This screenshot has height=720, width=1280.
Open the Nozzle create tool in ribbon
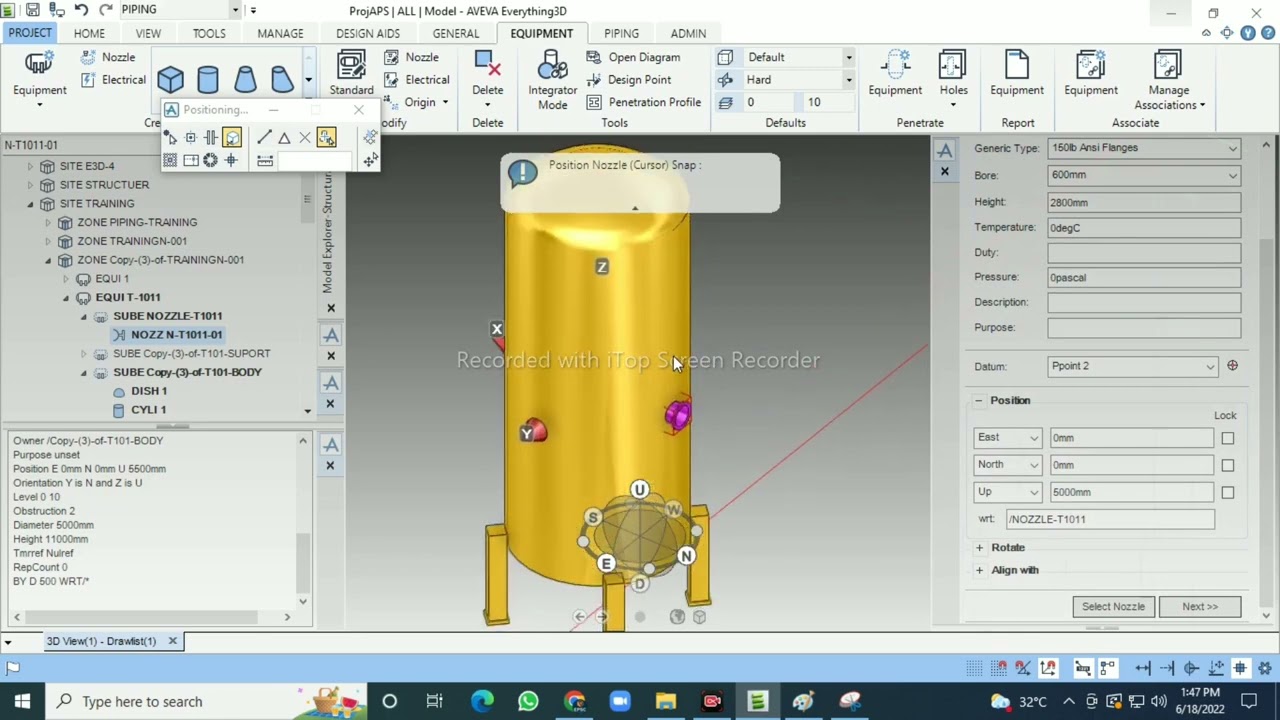click(109, 57)
